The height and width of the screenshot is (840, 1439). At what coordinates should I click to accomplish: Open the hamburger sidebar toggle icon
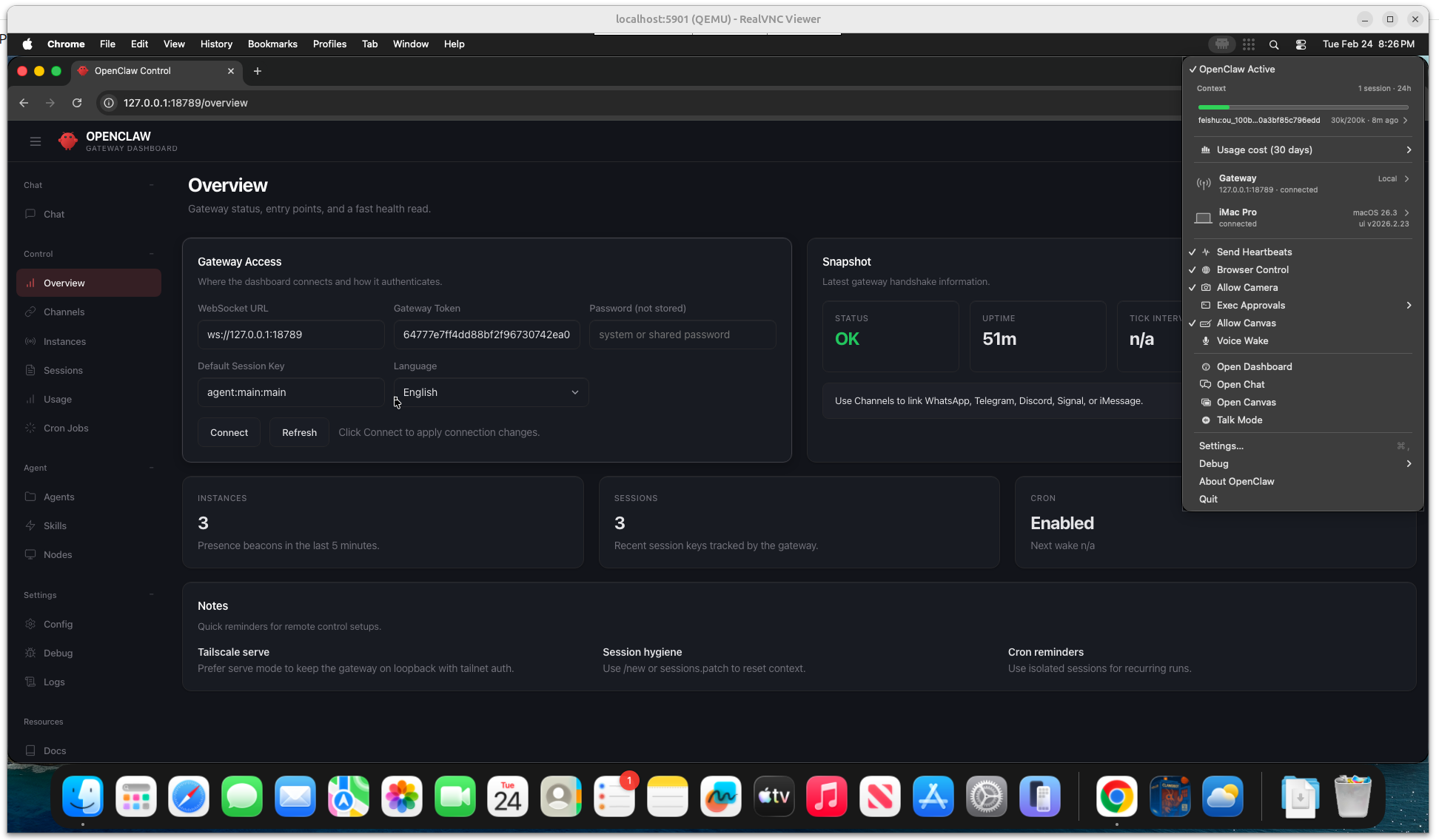pyautogui.click(x=36, y=141)
